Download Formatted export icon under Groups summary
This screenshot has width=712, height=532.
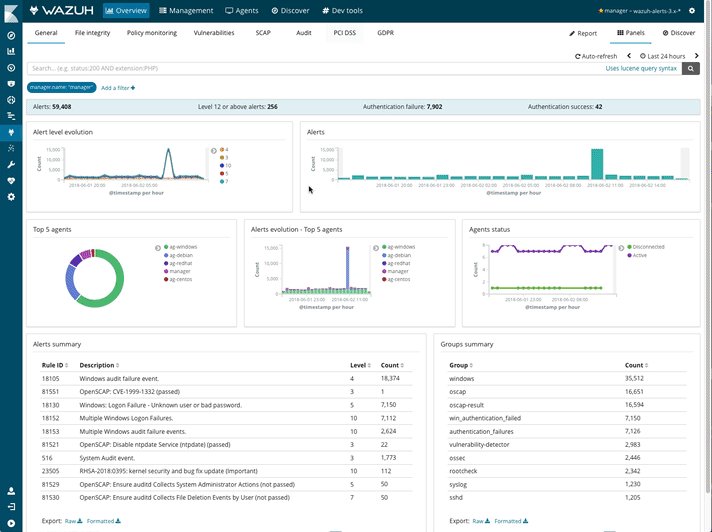tap(525, 521)
